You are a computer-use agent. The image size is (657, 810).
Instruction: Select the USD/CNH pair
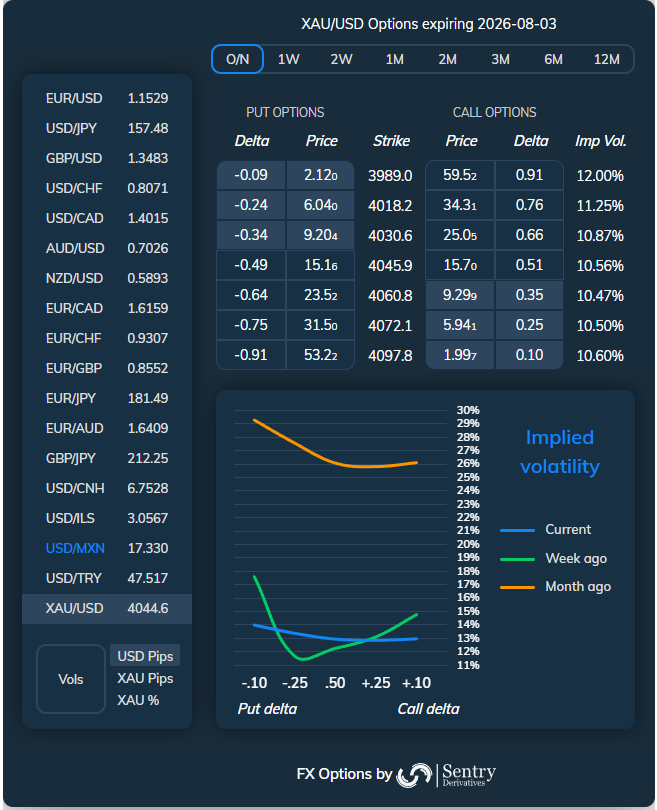[x=107, y=488]
